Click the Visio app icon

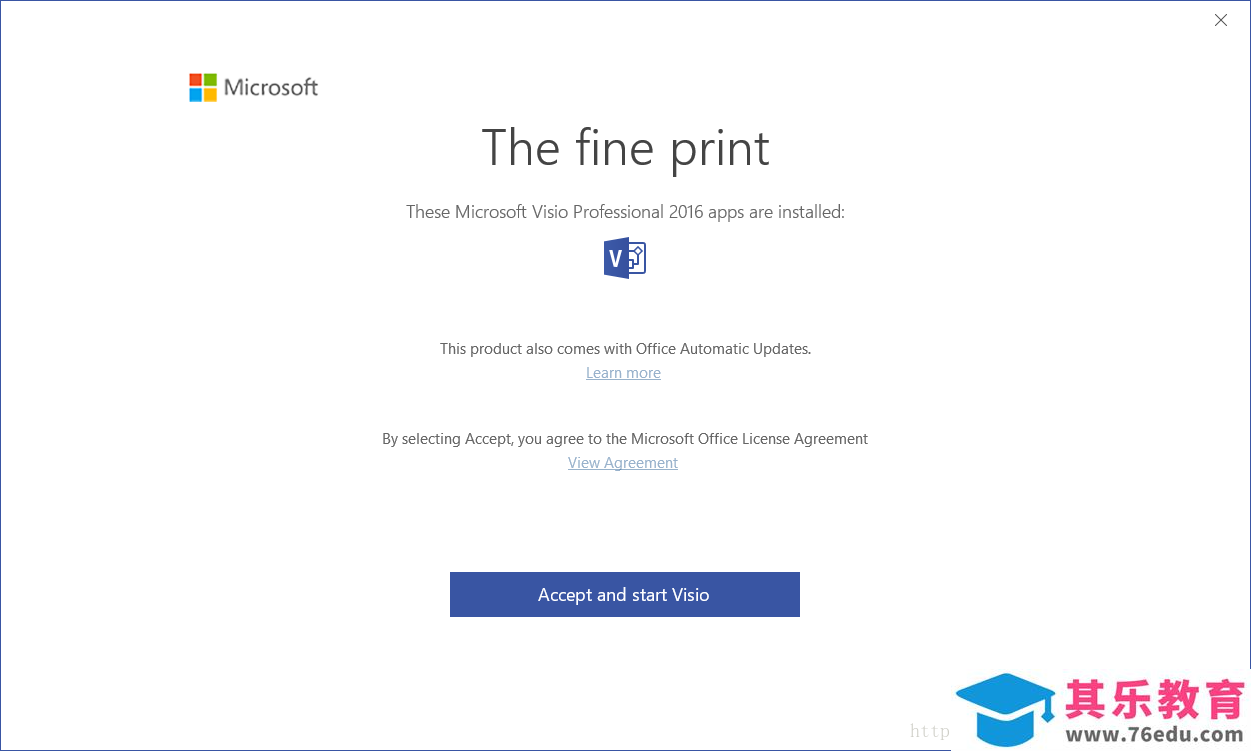click(625, 258)
